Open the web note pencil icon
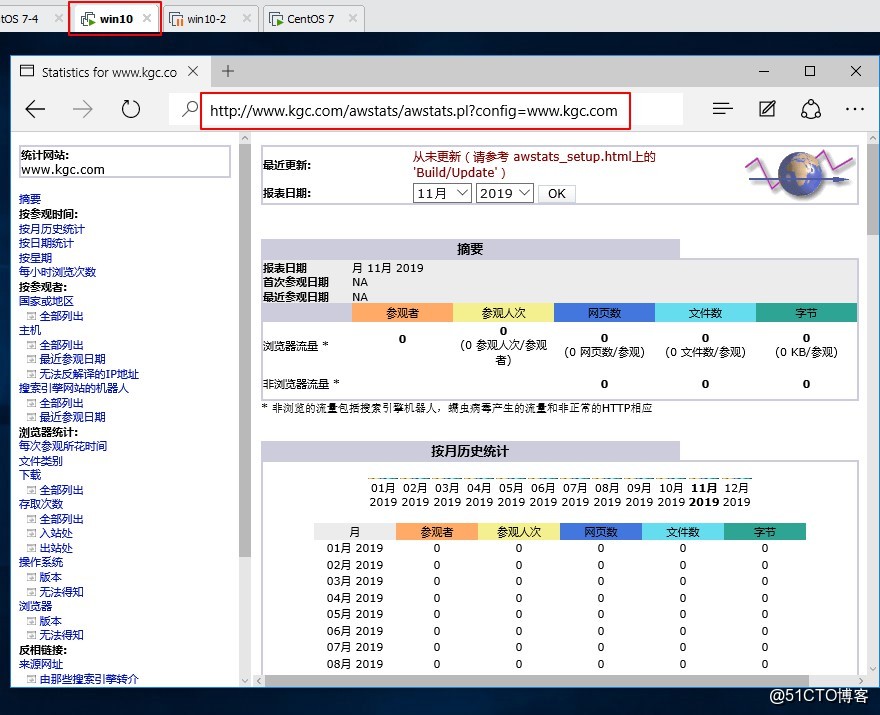Viewport: 880px width, 715px height. pos(767,109)
